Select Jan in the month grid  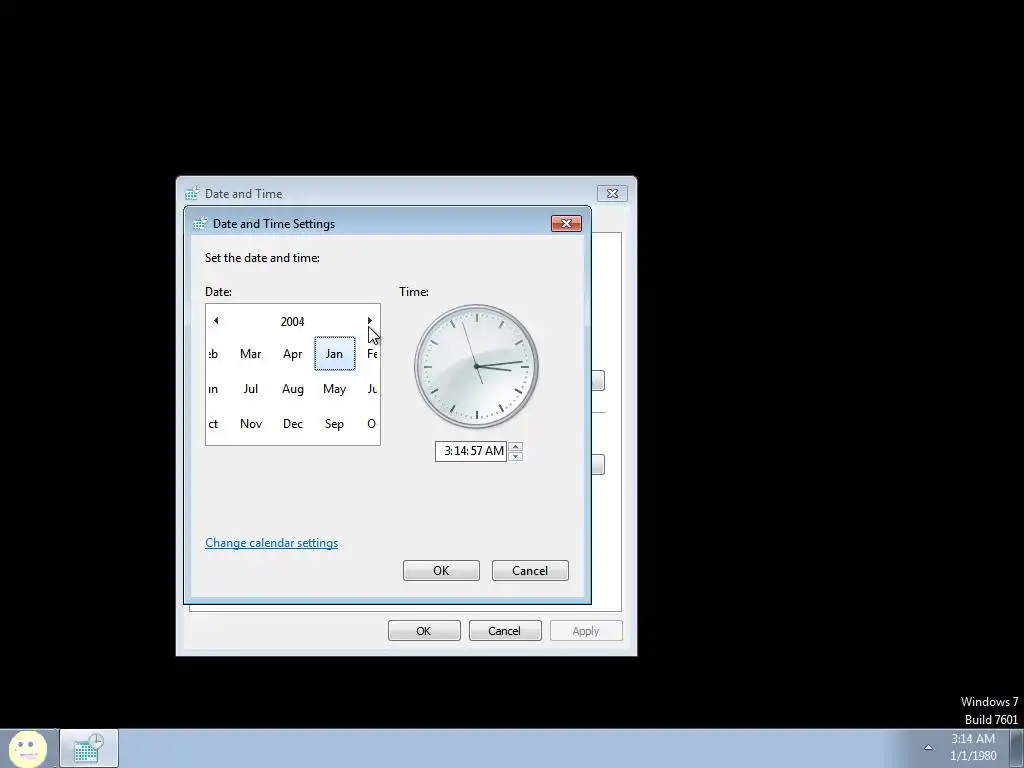[x=334, y=354]
